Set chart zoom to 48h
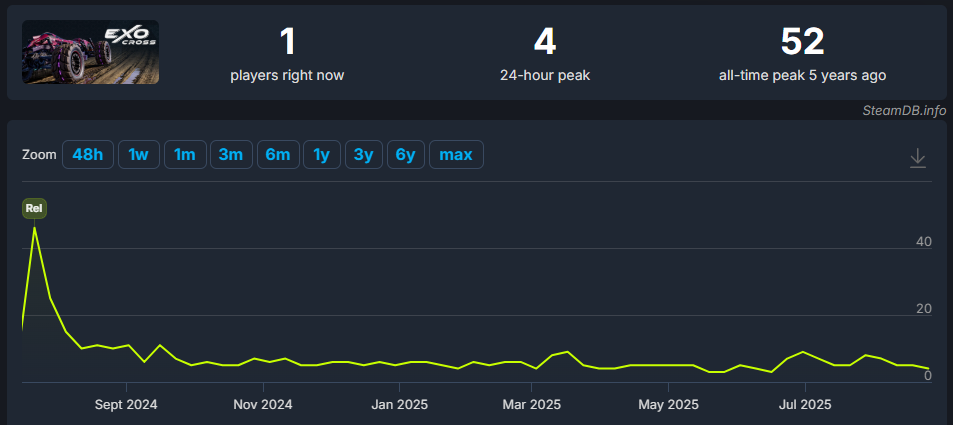Screen dimensions: 953x425 coord(88,154)
